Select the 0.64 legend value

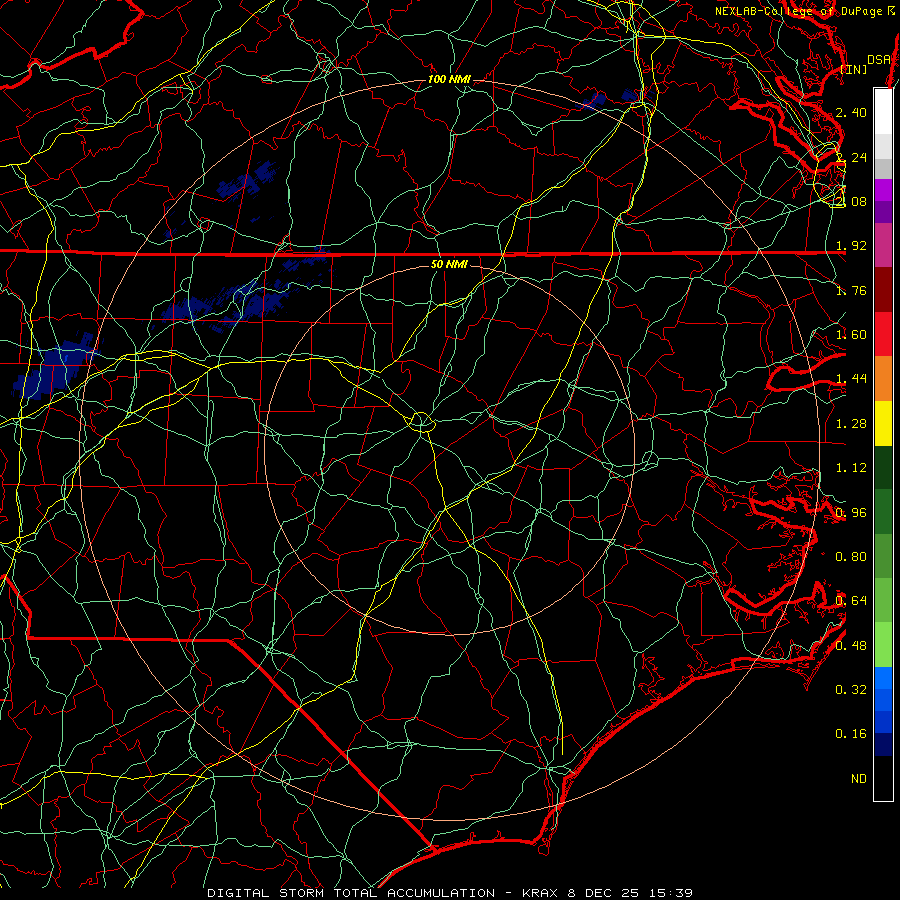[x=851, y=601]
